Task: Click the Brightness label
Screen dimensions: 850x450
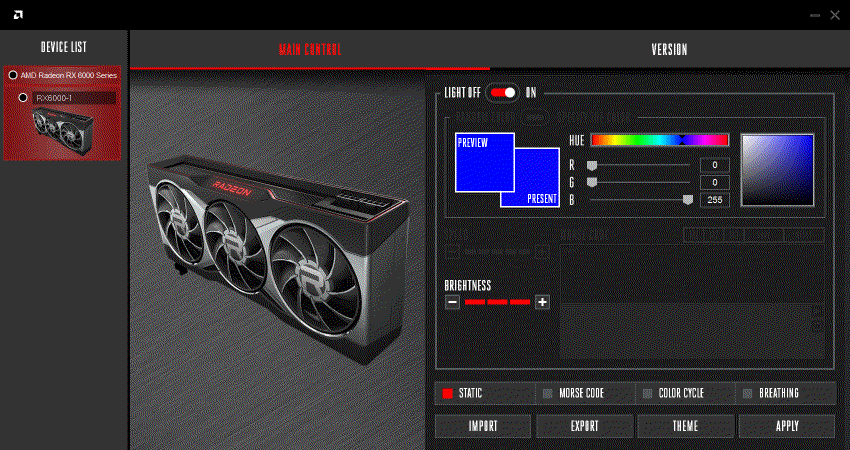Action: [x=467, y=285]
